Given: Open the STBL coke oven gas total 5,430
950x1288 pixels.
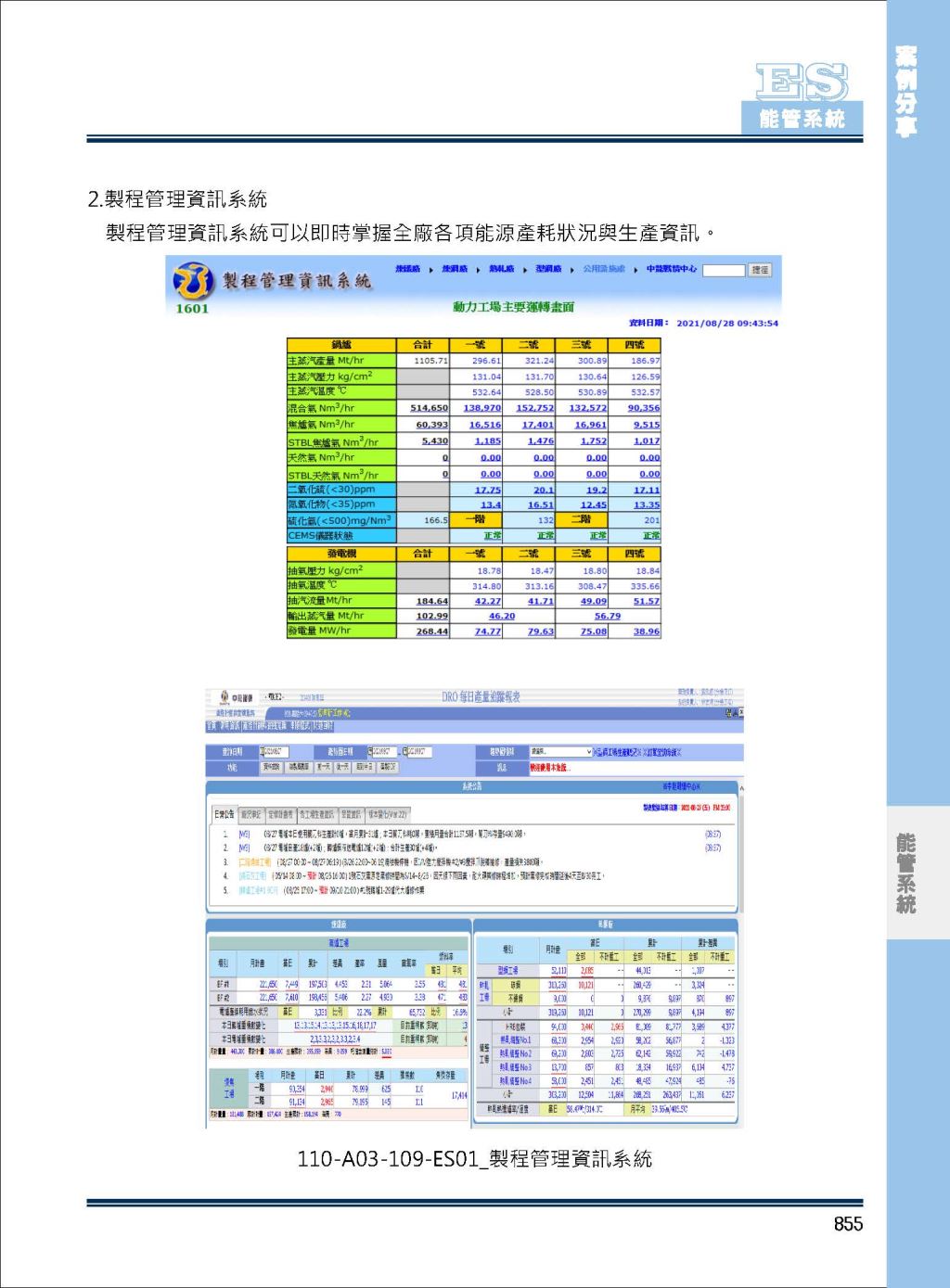Looking at the screenshot, I should [x=435, y=441].
